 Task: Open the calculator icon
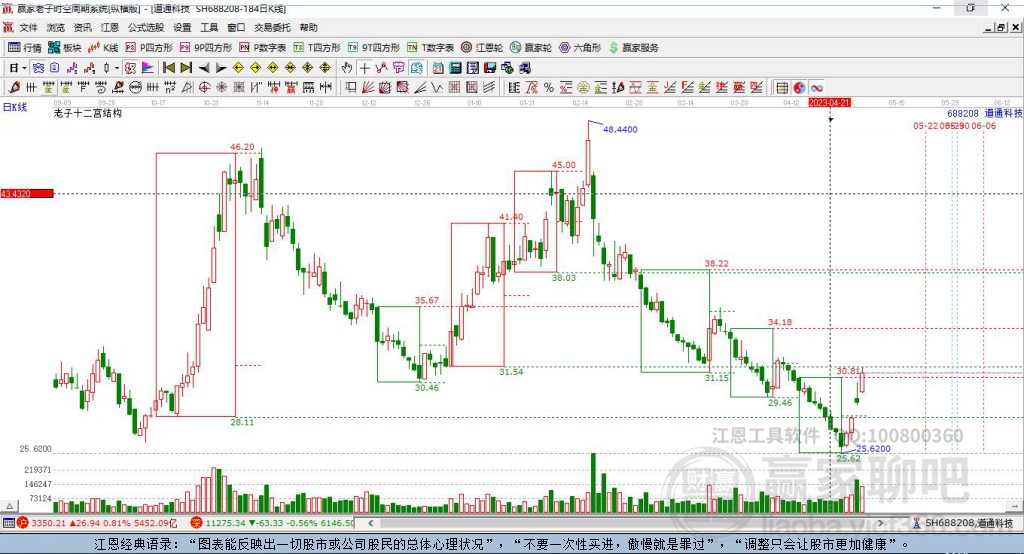(x=456, y=68)
